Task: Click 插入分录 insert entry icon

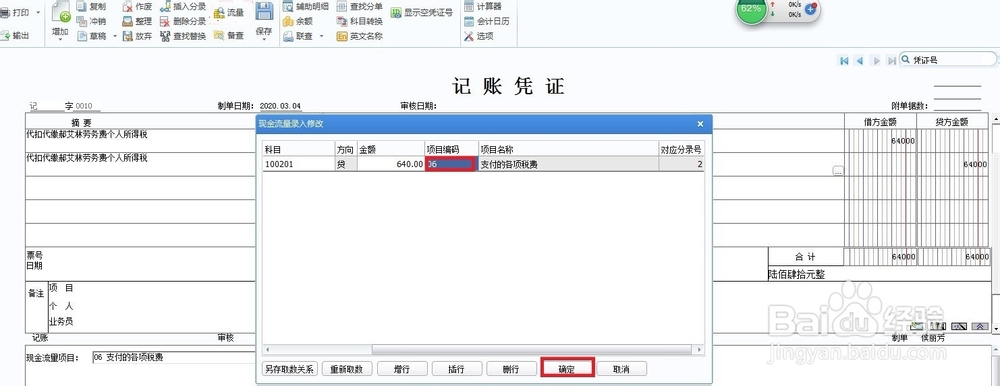Action: tap(165, 6)
